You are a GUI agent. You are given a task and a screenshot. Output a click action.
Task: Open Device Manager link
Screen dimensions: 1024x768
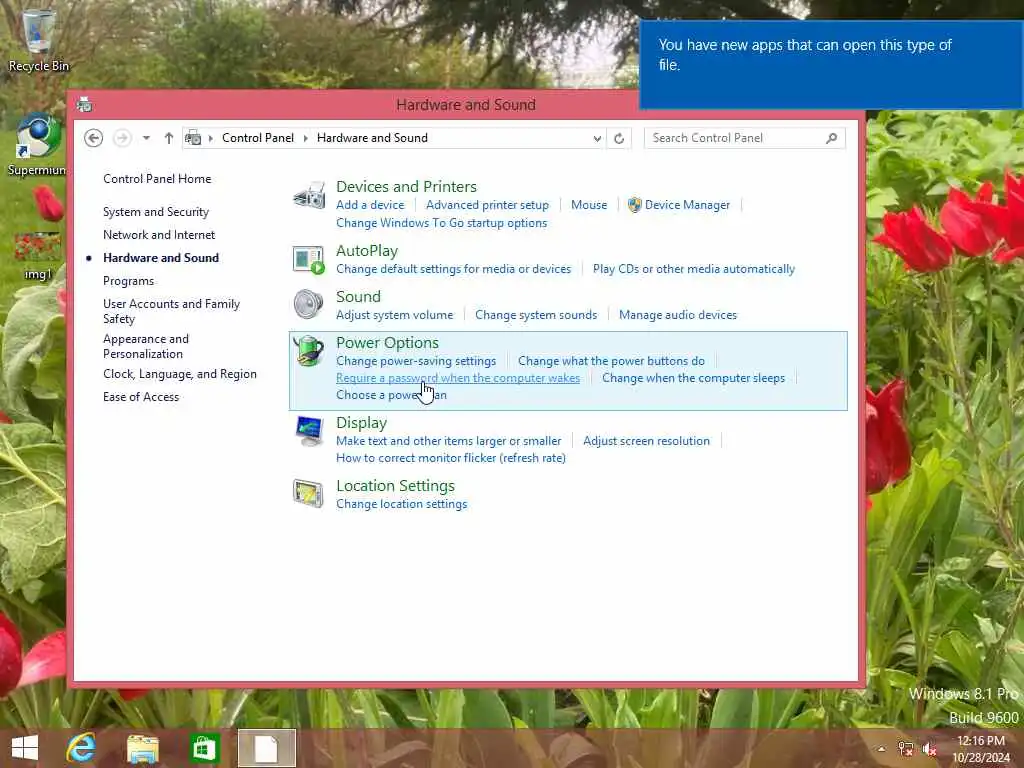[x=687, y=205]
